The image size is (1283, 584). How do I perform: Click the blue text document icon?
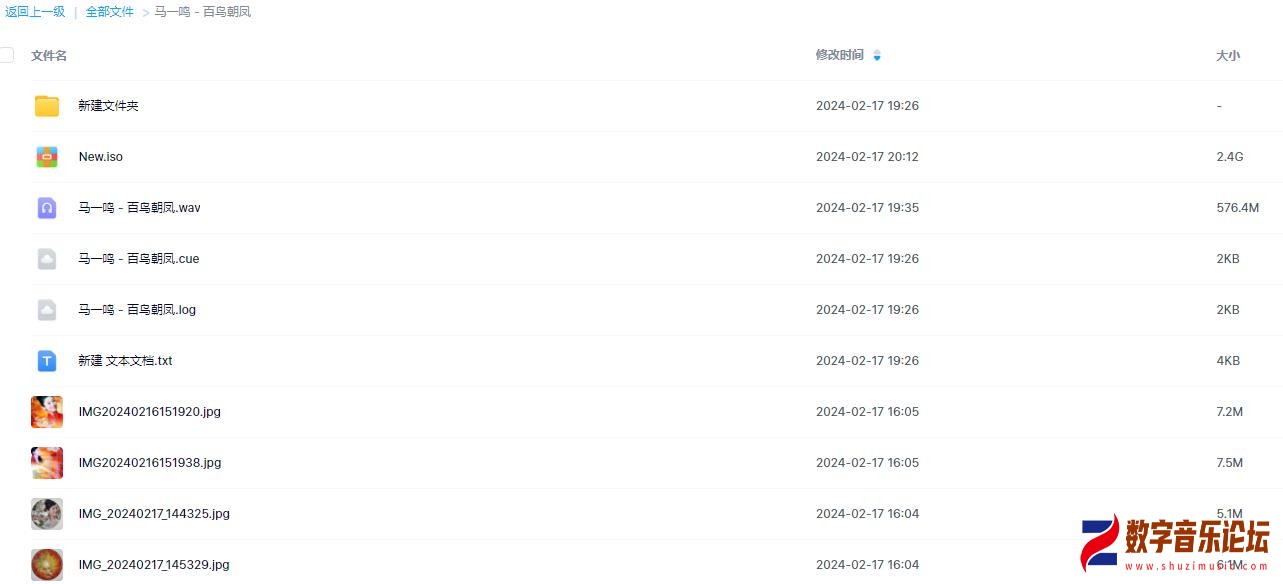(47, 361)
